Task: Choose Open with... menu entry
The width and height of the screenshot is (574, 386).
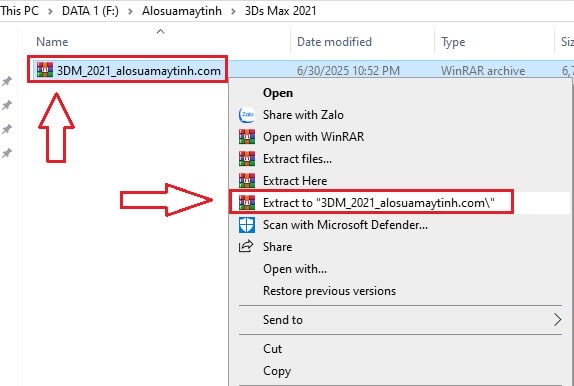Action: [295, 269]
